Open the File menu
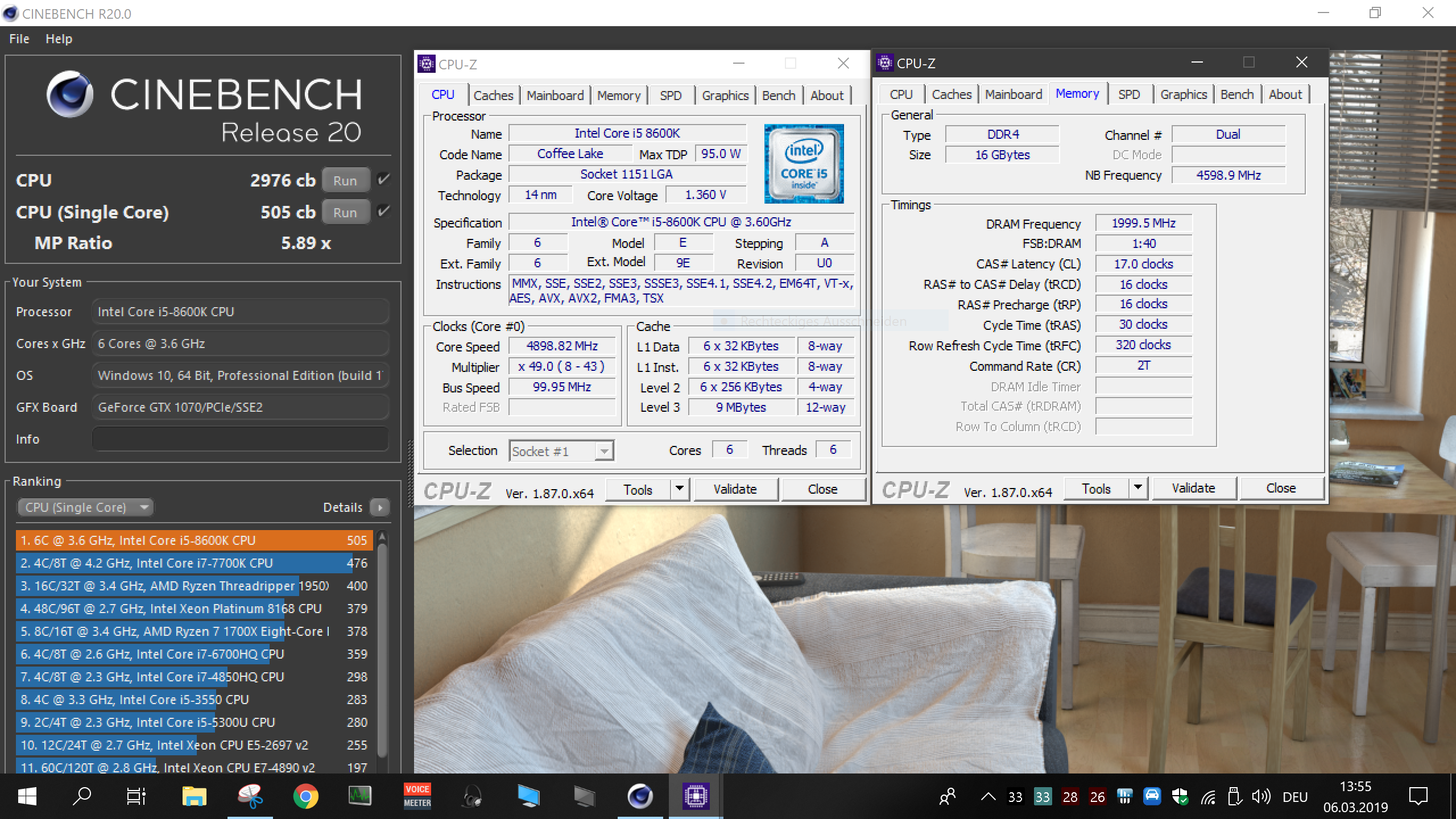1456x819 pixels. click(x=19, y=39)
